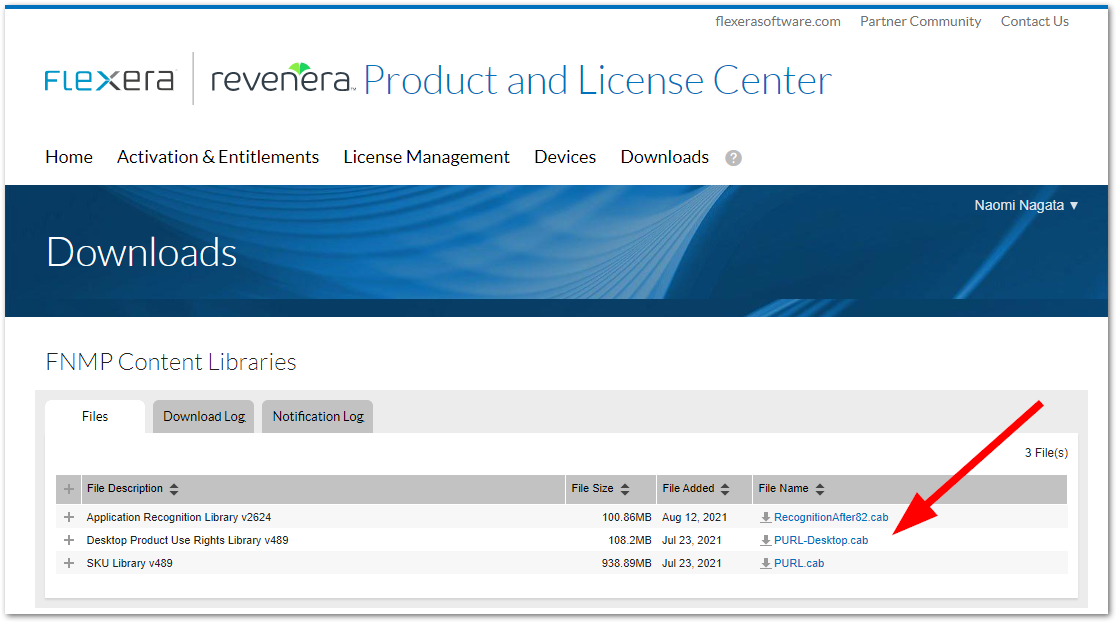Click the '100.86MB' file size cell

627,518
